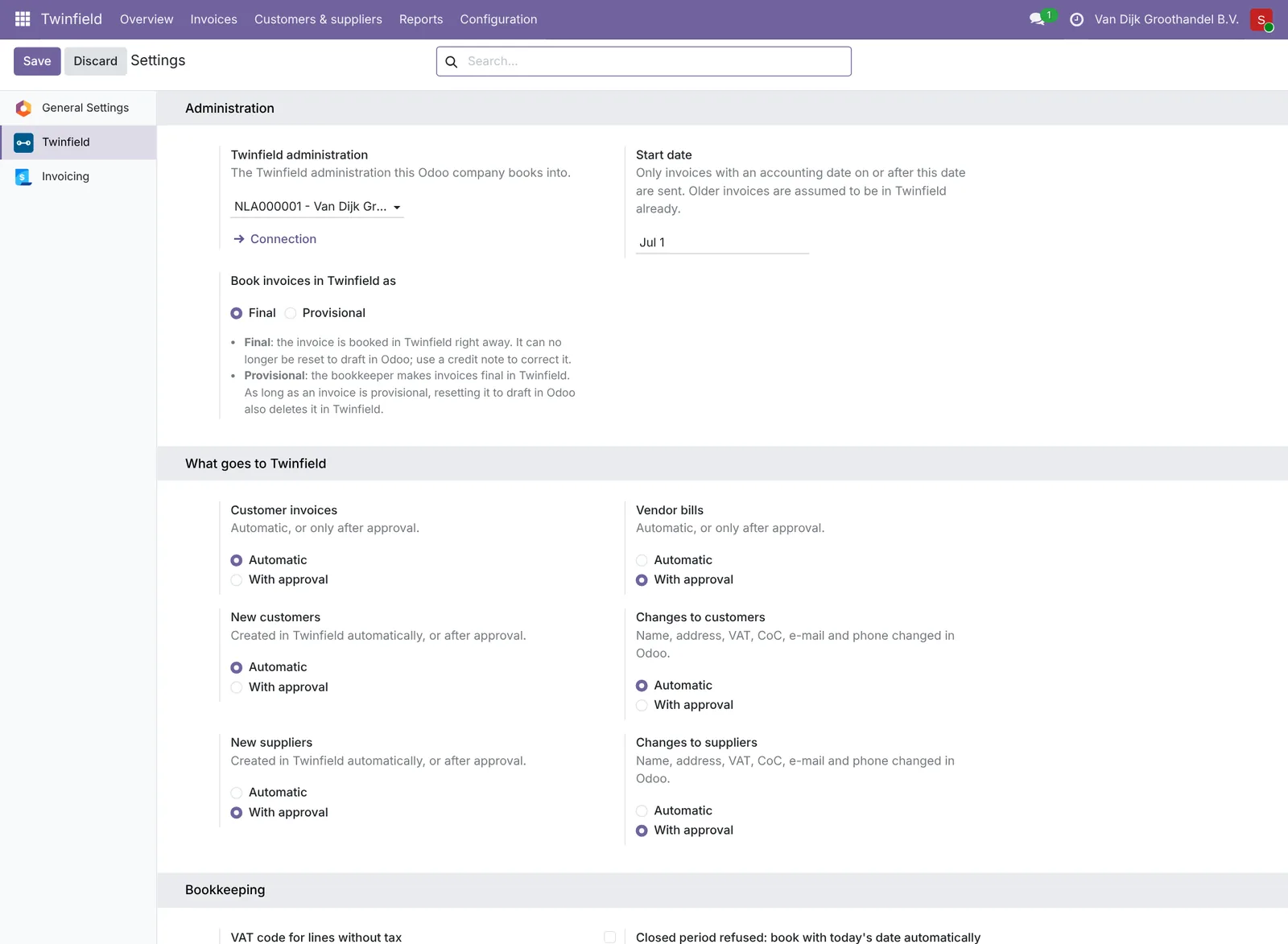Open Customers & suppliers menu
Screen dimensions: 1288x944
click(318, 19)
